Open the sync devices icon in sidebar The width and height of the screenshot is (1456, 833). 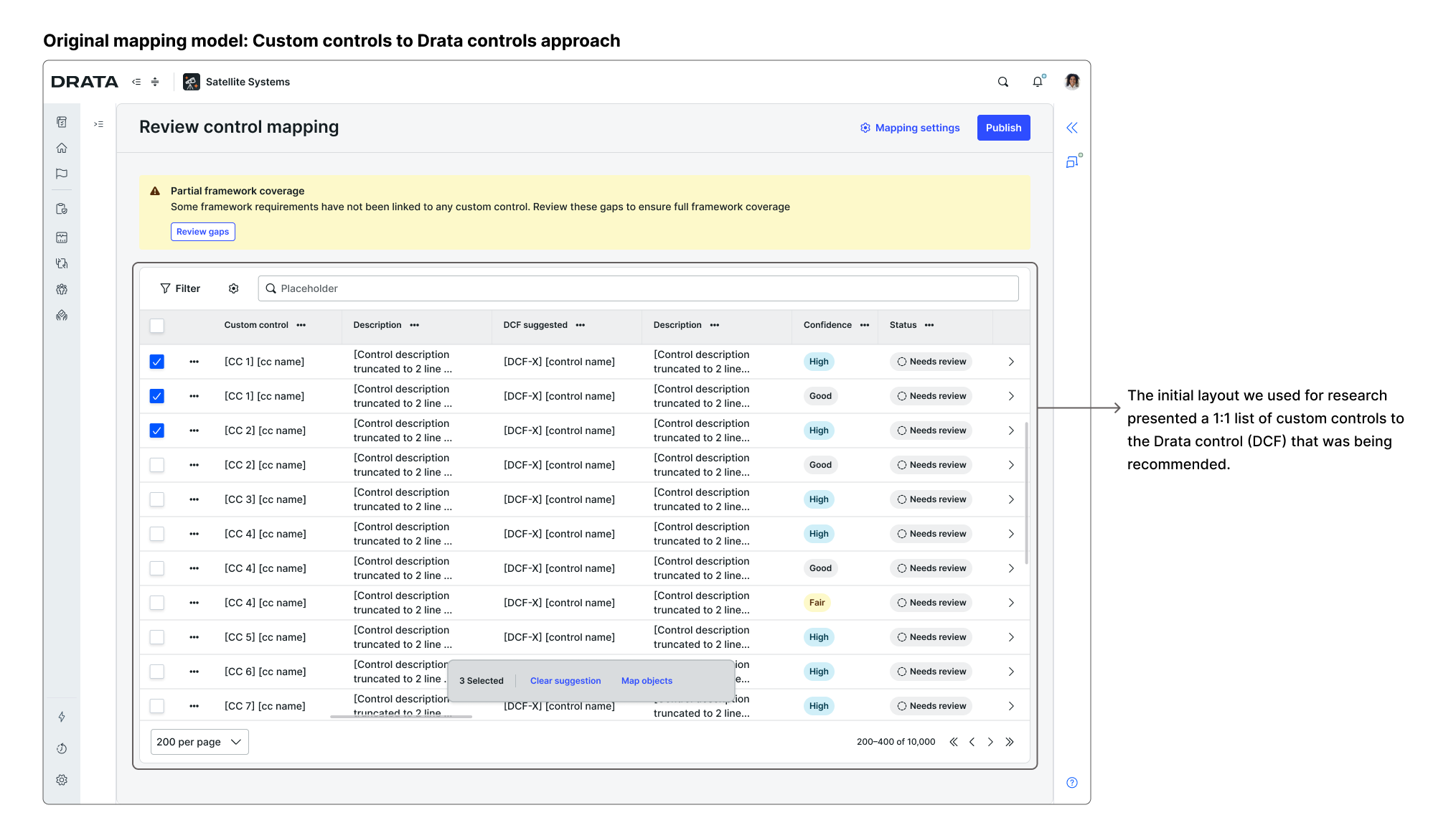(62, 263)
